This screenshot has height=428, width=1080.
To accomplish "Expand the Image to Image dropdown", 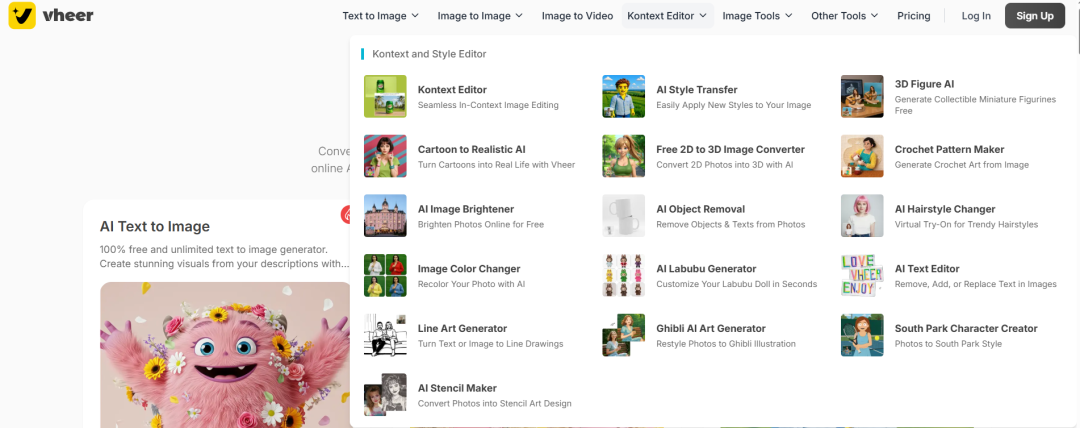I will [x=480, y=16].
